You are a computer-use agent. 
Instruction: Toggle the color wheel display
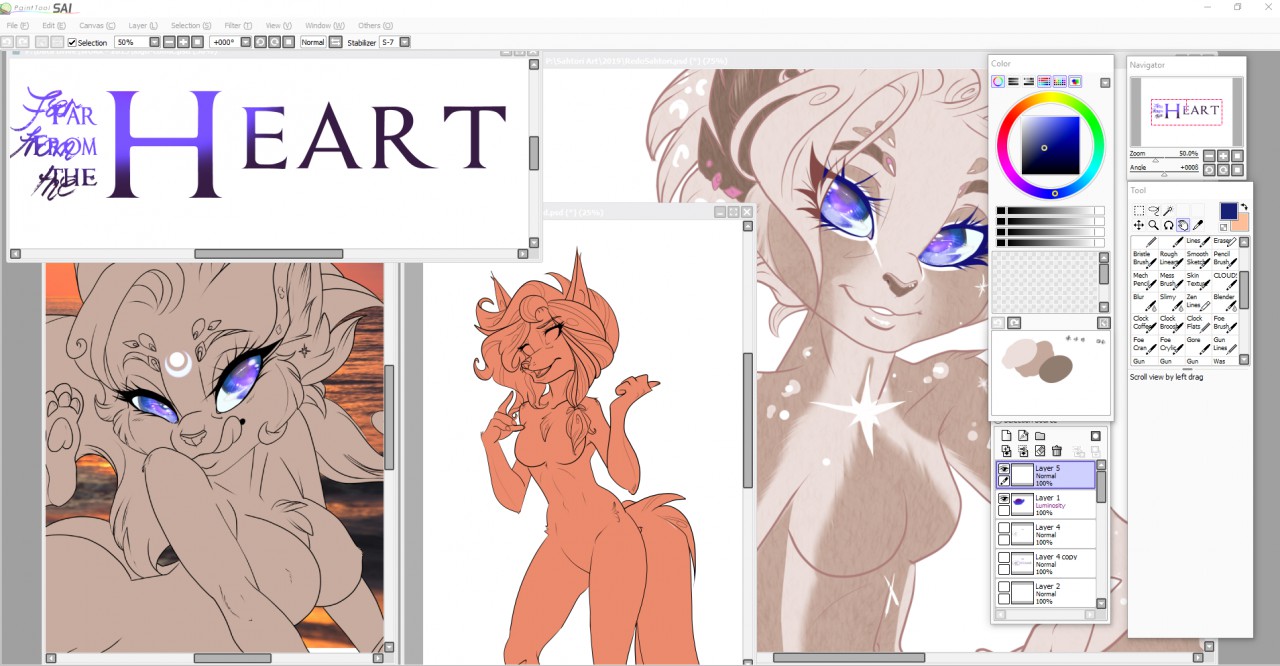pos(998,82)
